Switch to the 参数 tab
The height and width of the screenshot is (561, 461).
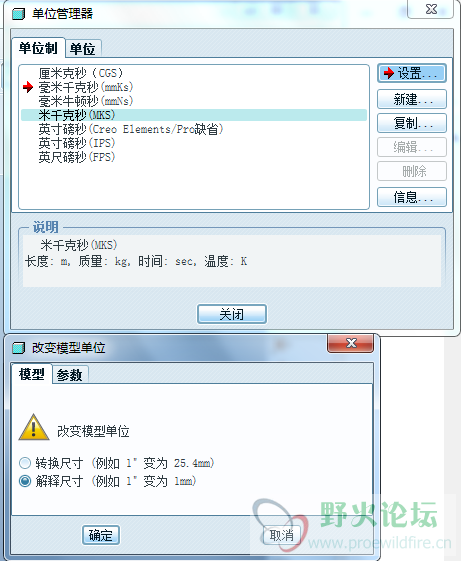click(70, 375)
